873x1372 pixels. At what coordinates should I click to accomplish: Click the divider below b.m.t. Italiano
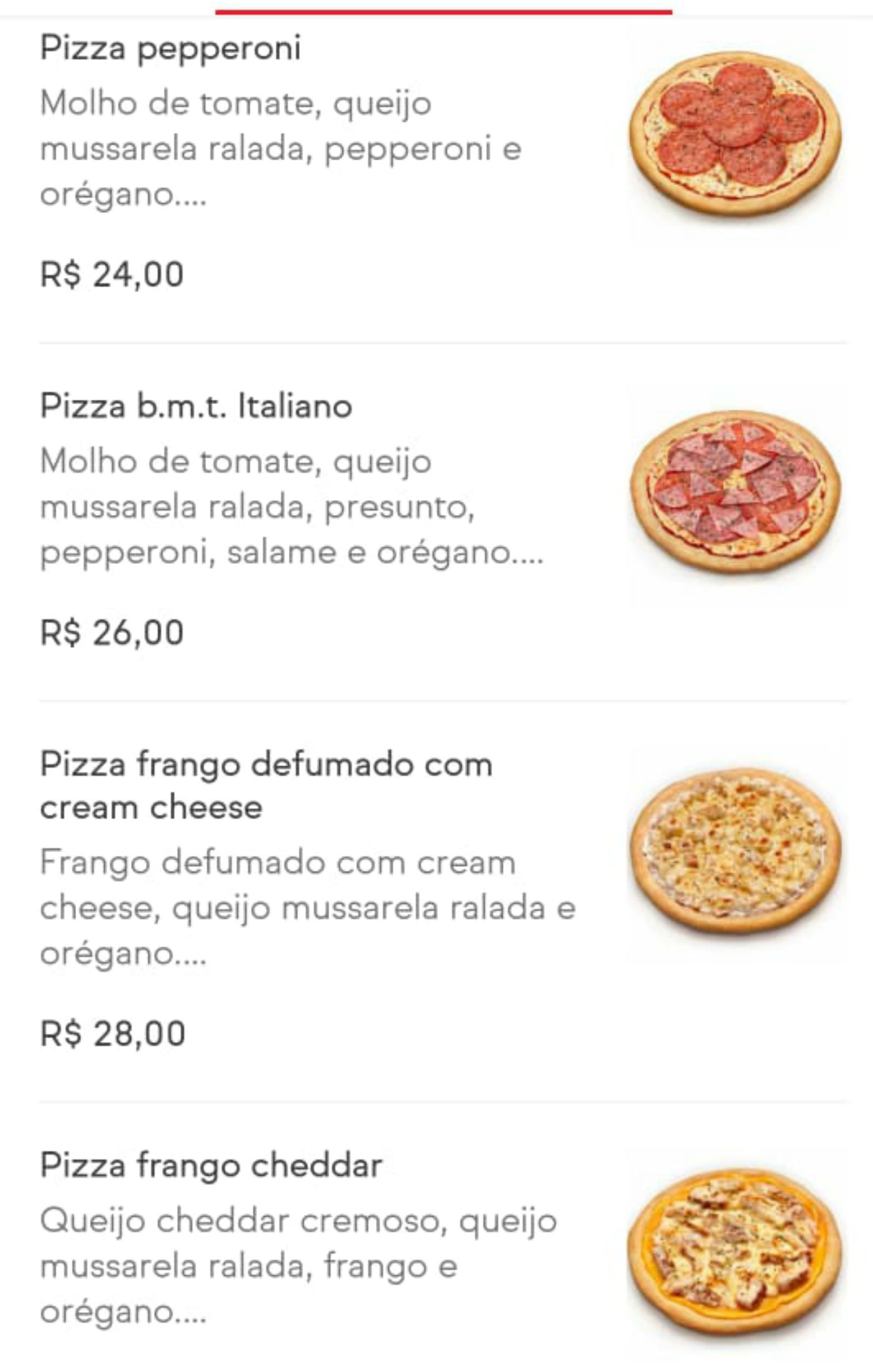click(x=443, y=701)
